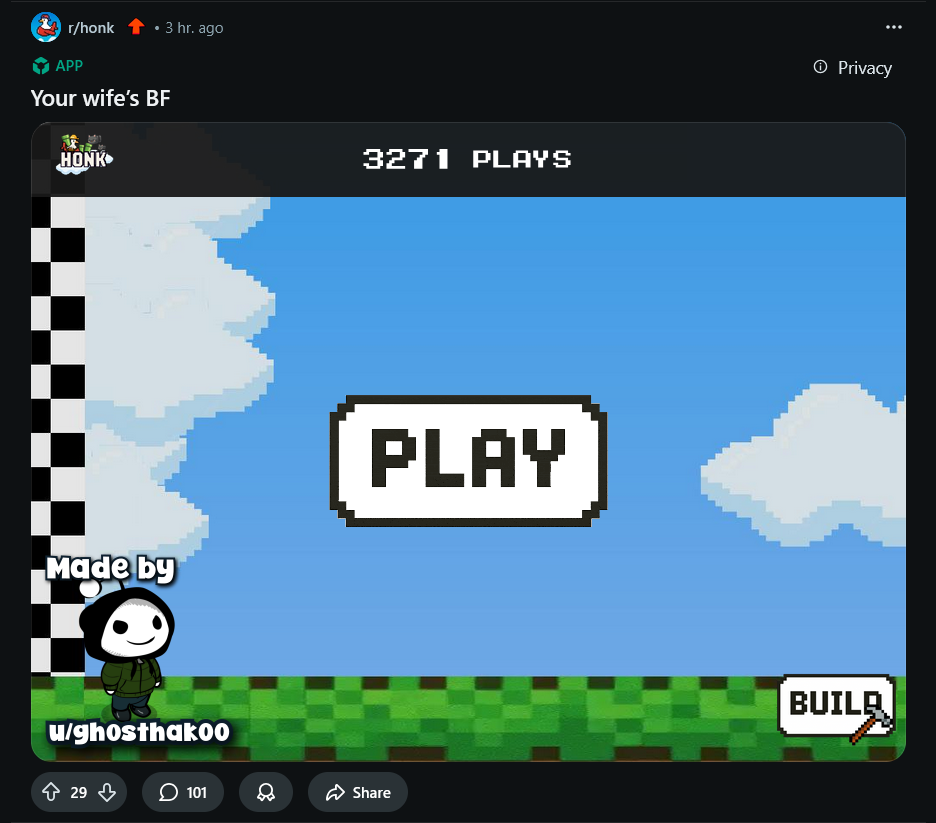This screenshot has height=823, width=936.
Task: Click the HONK game logo
Action: point(85,155)
